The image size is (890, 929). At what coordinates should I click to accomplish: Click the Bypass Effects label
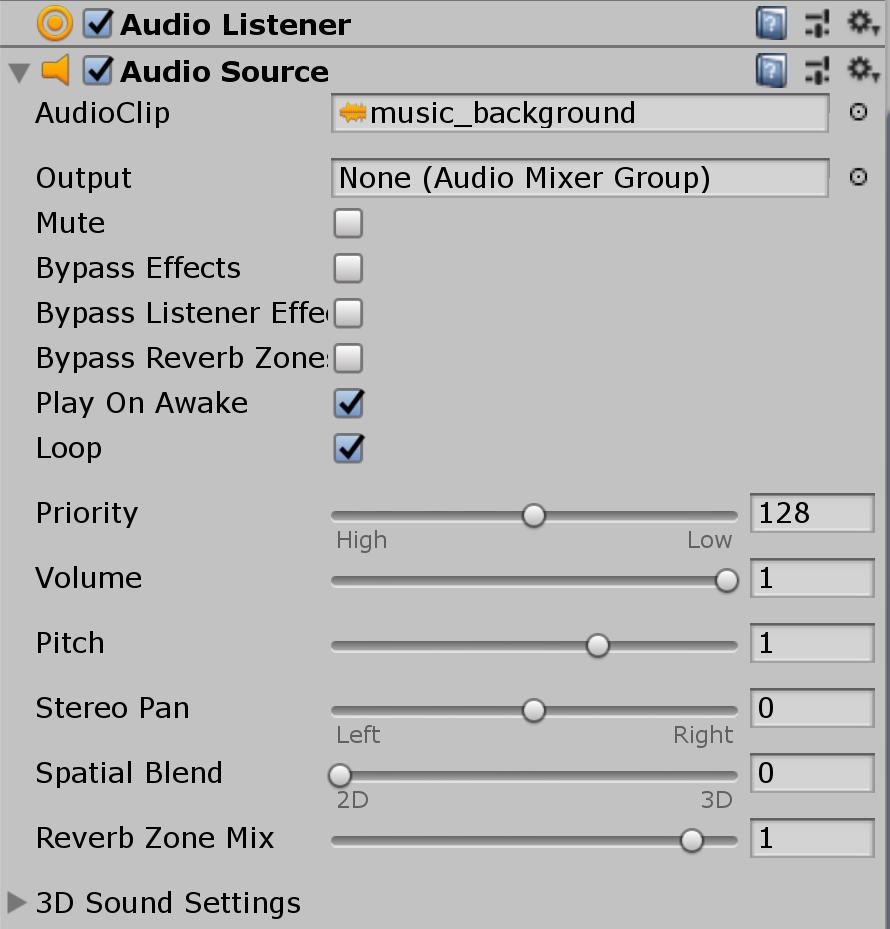[138, 269]
